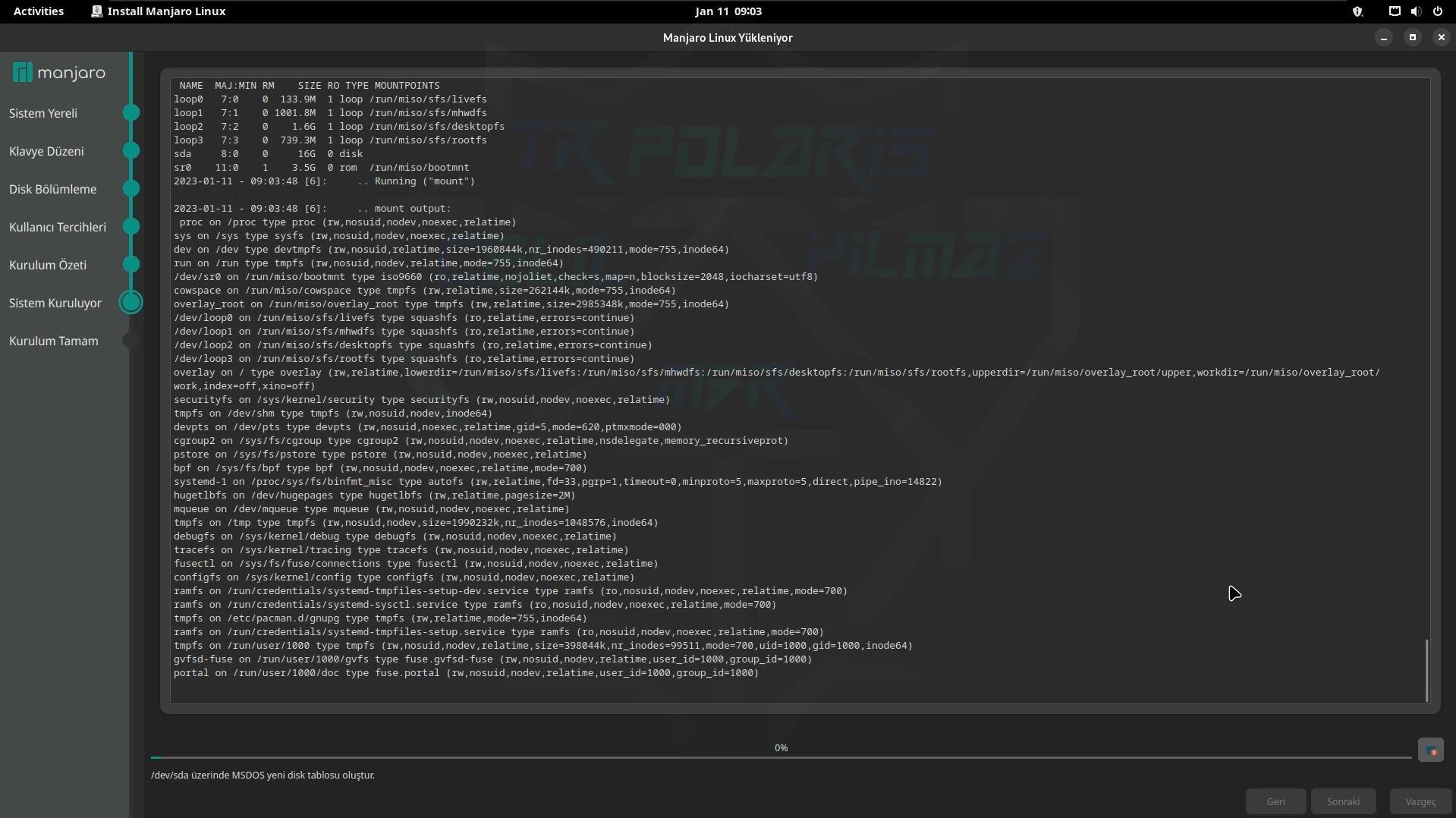Viewport: 1456px width, 818px height.
Task: Click the loop2 desktopfs row
Action: pos(339,127)
